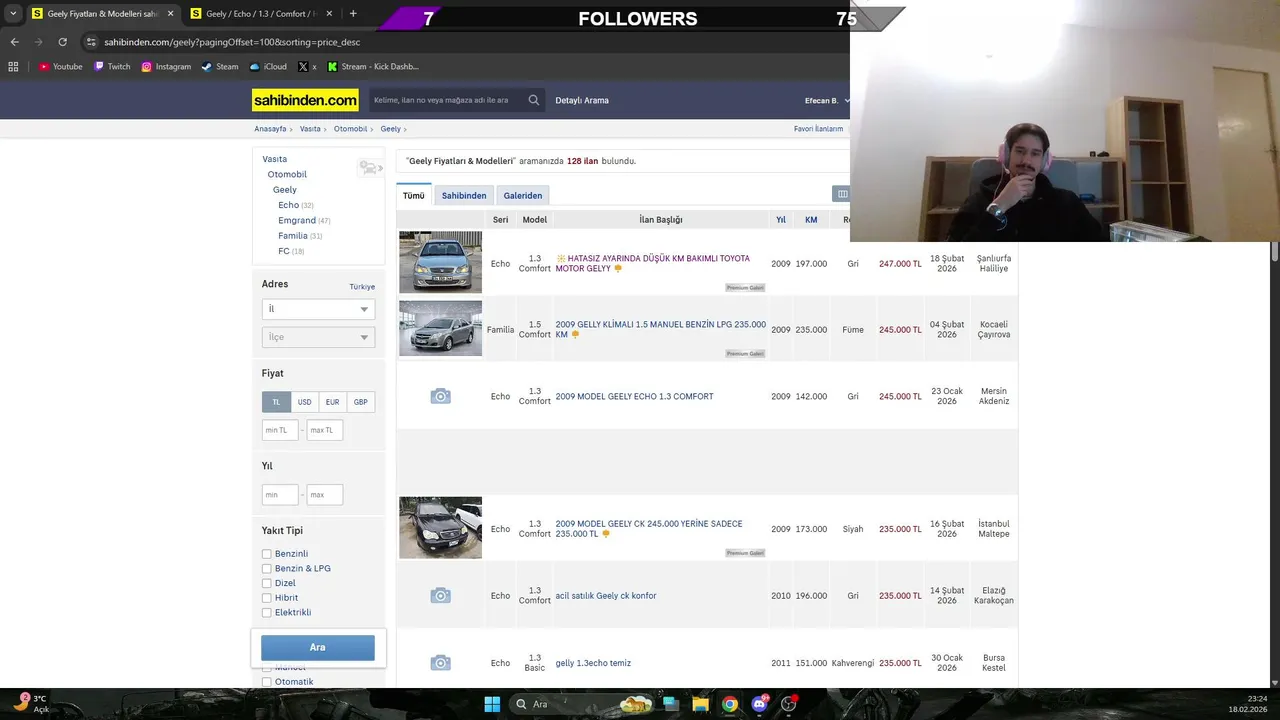Select Emgrand in category tree

(297, 220)
